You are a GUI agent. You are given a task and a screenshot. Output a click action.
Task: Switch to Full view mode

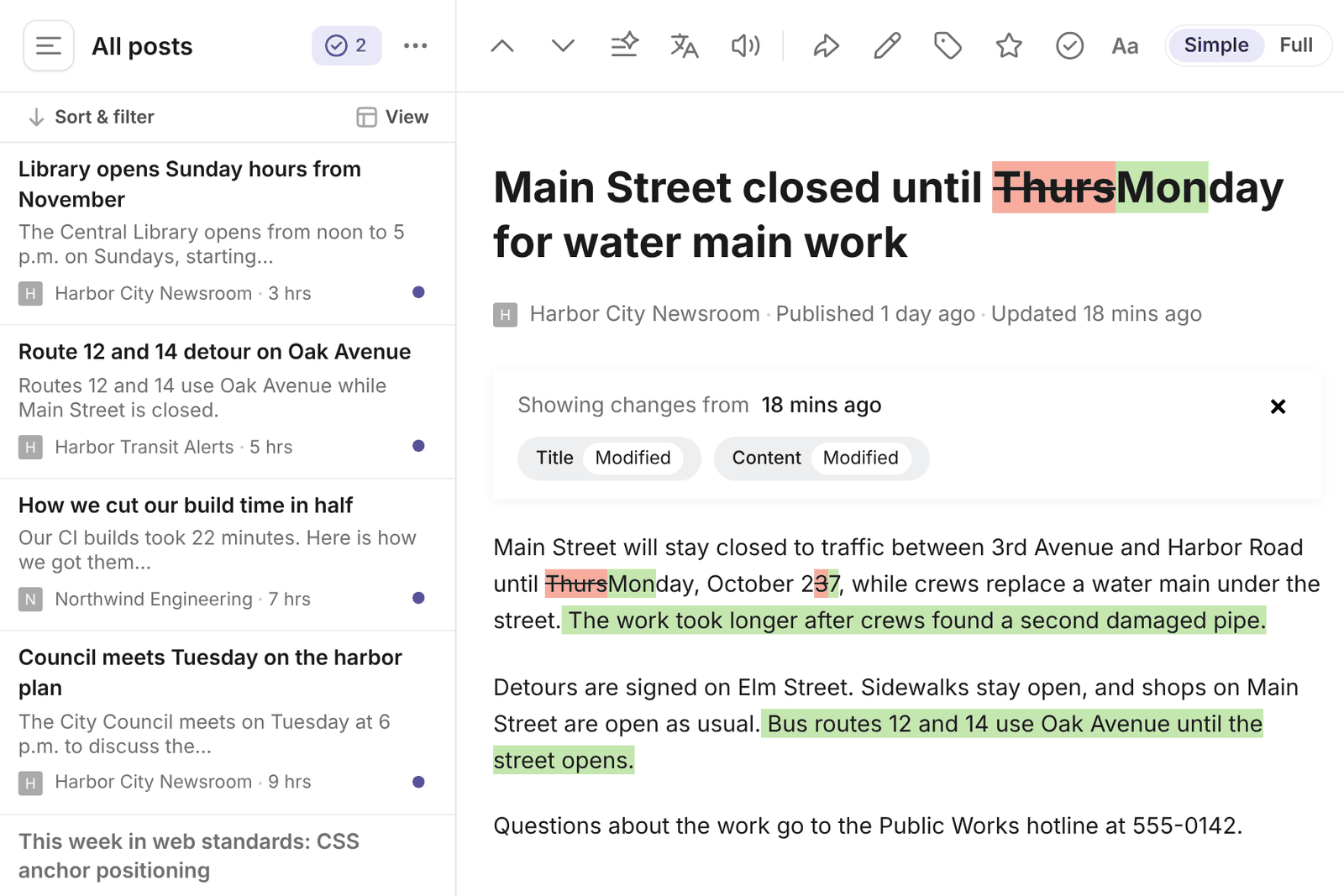[1296, 45]
